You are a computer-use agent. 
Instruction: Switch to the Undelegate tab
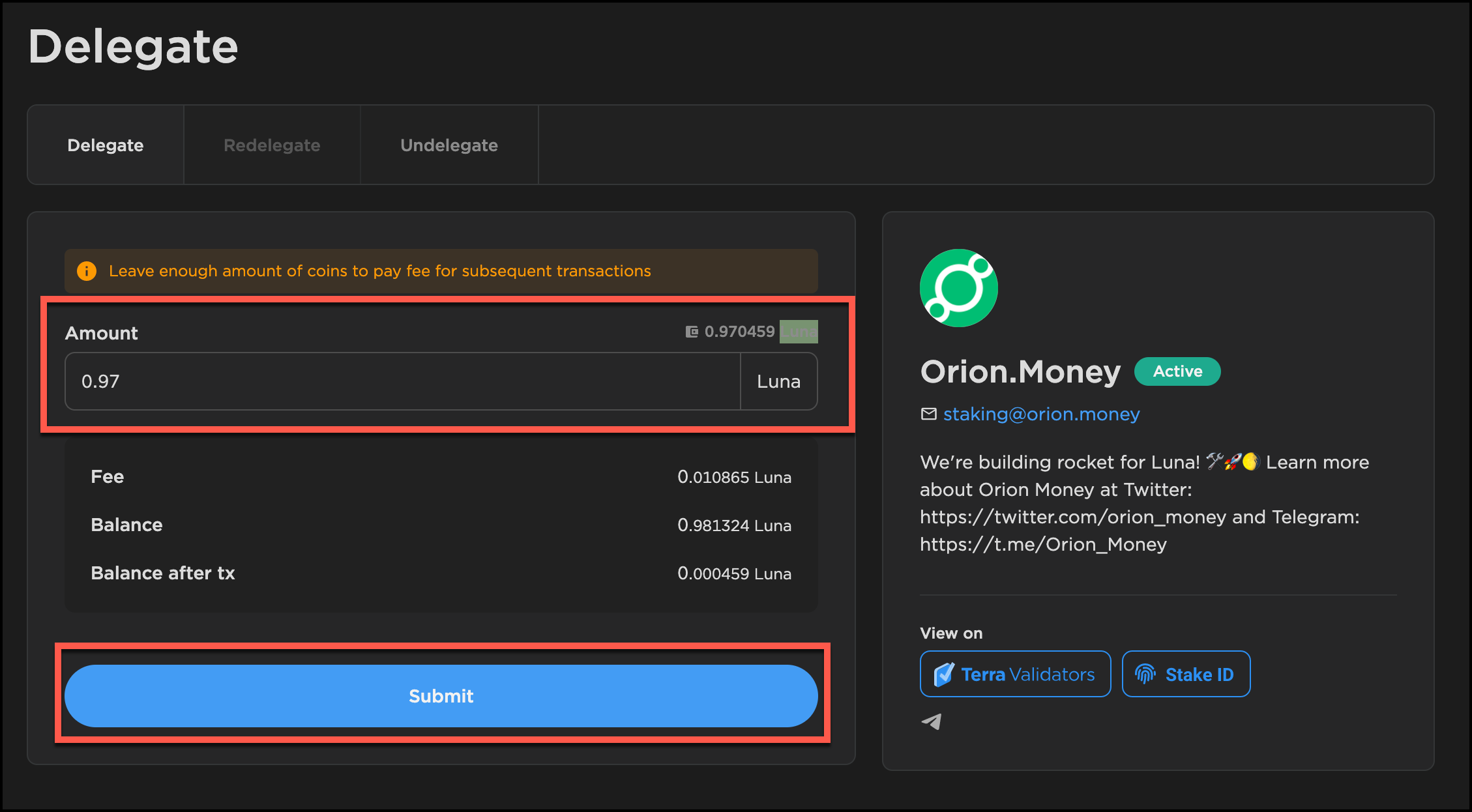coord(449,145)
